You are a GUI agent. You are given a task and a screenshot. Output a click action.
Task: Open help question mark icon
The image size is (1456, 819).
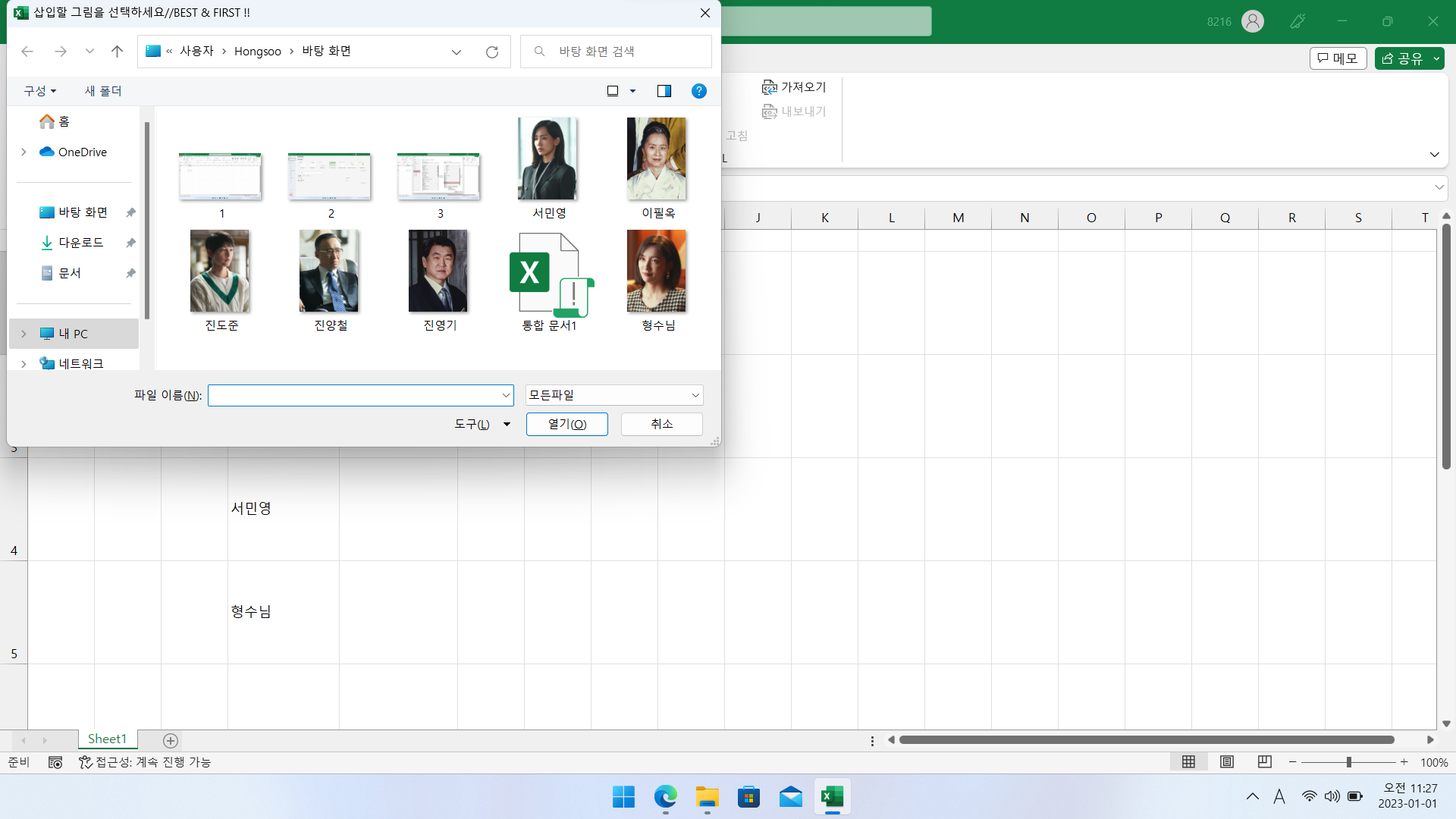[x=698, y=91]
